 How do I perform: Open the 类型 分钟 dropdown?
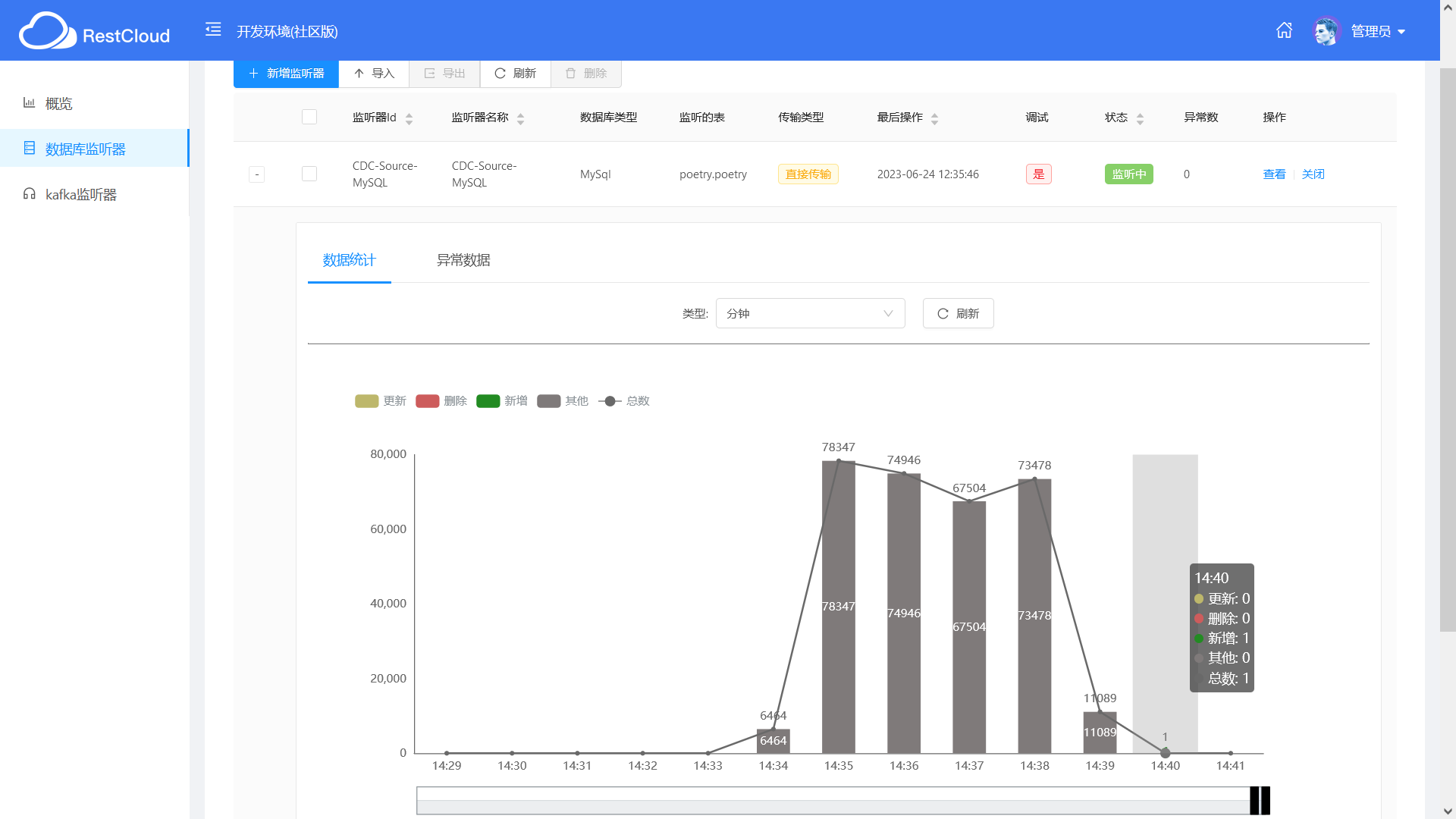click(810, 313)
